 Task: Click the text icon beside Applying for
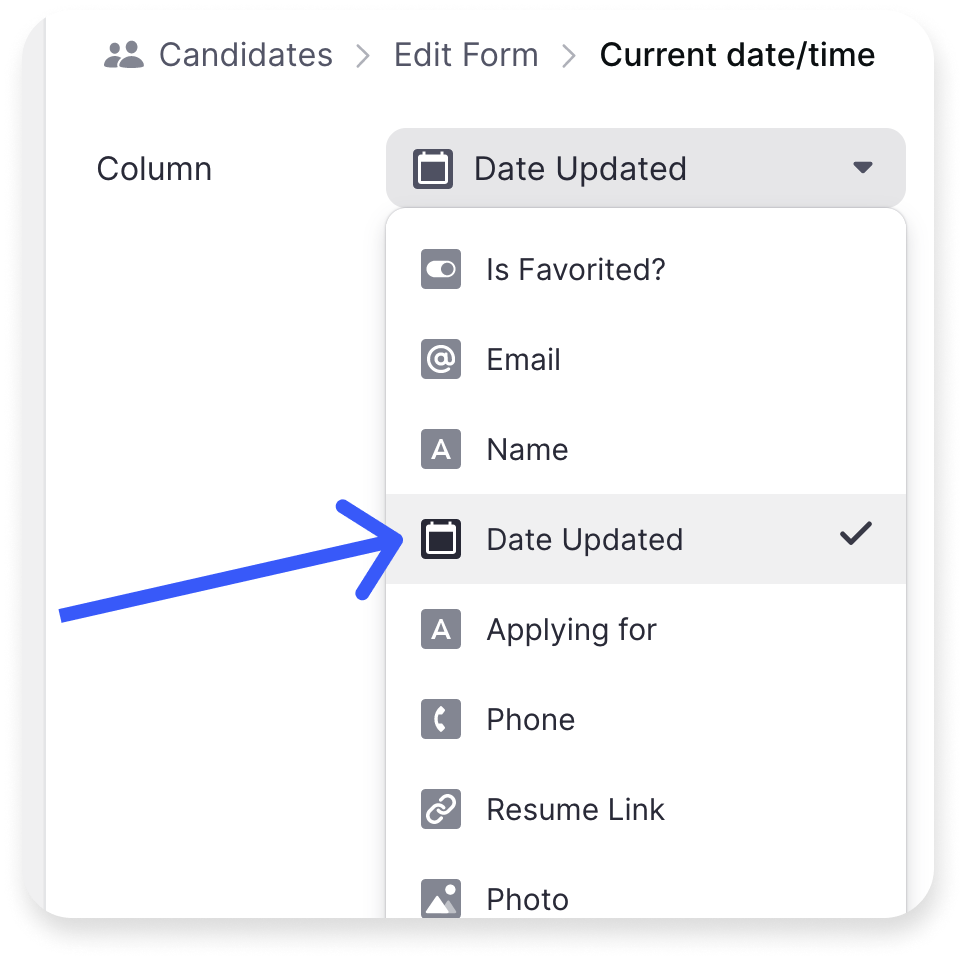pyautogui.click(x=441, y=630)
